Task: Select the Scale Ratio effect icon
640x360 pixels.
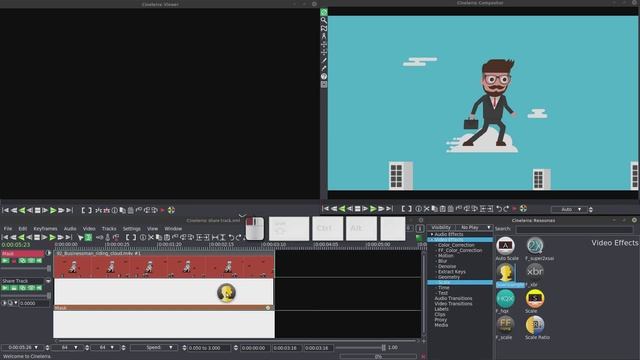Action: click(x=535, y=325)
